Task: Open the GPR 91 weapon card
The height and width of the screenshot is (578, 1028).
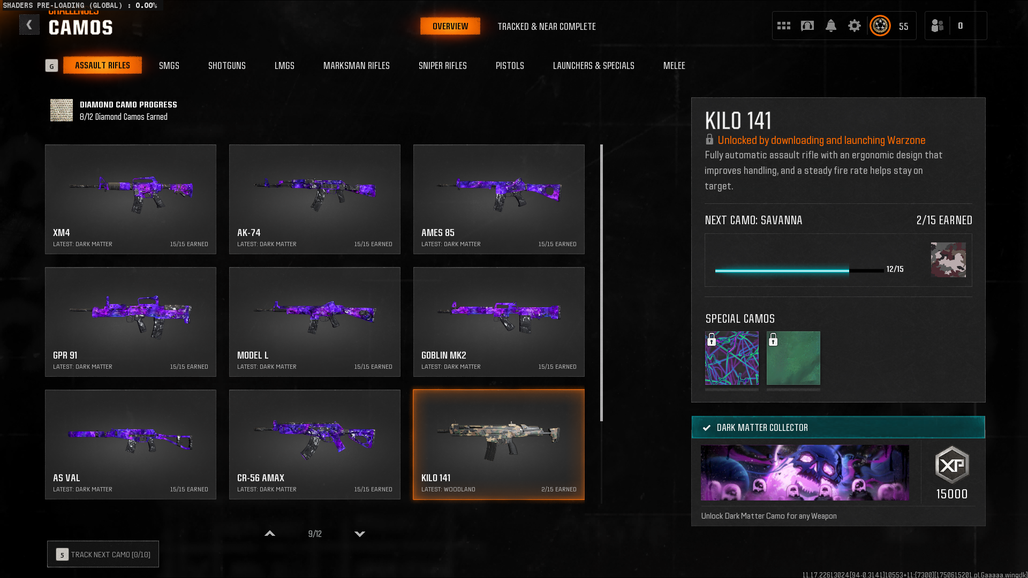Action: [130, 322]
